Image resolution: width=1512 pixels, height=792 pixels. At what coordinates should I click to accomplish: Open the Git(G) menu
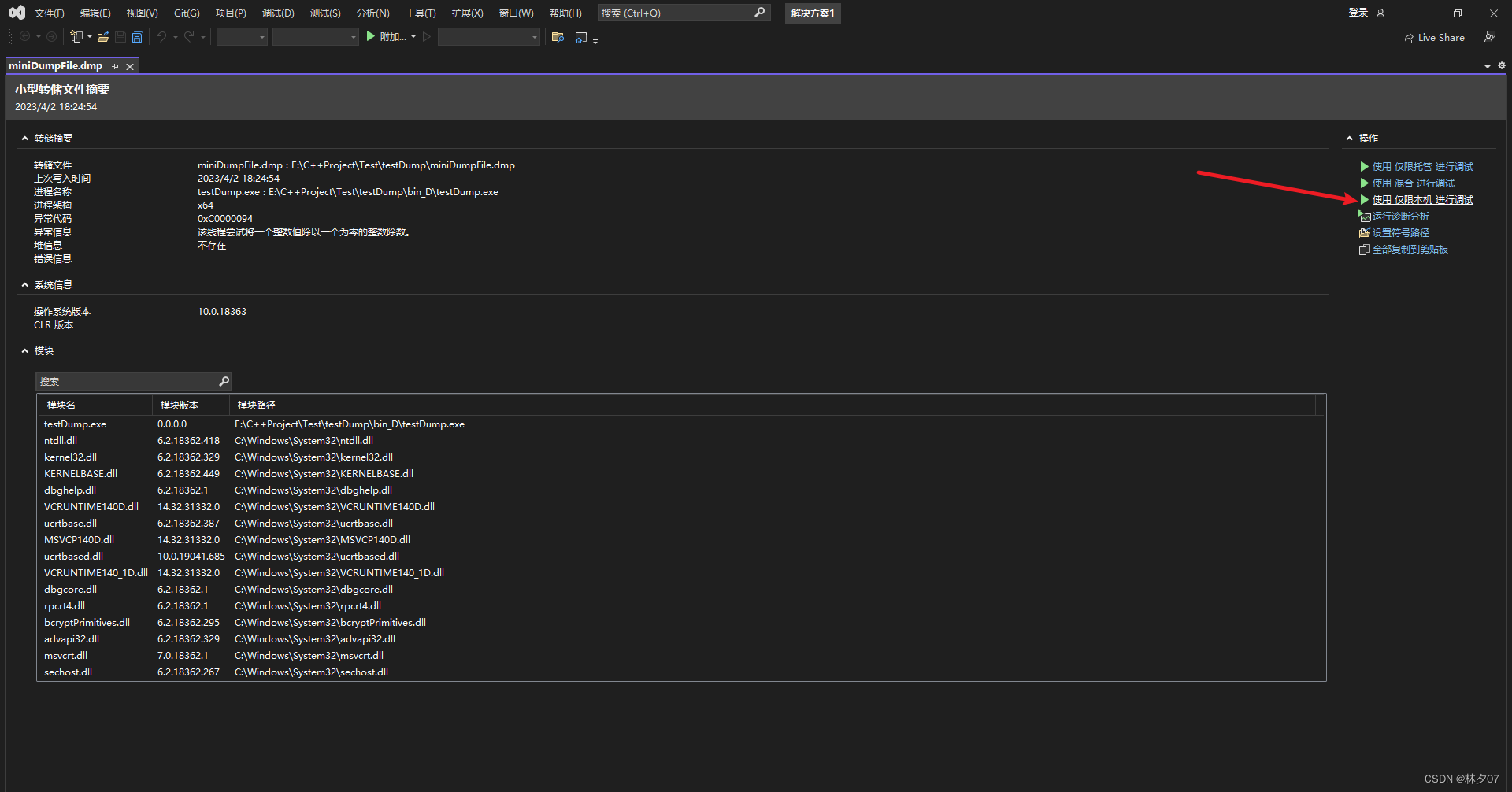click(187, 13)
